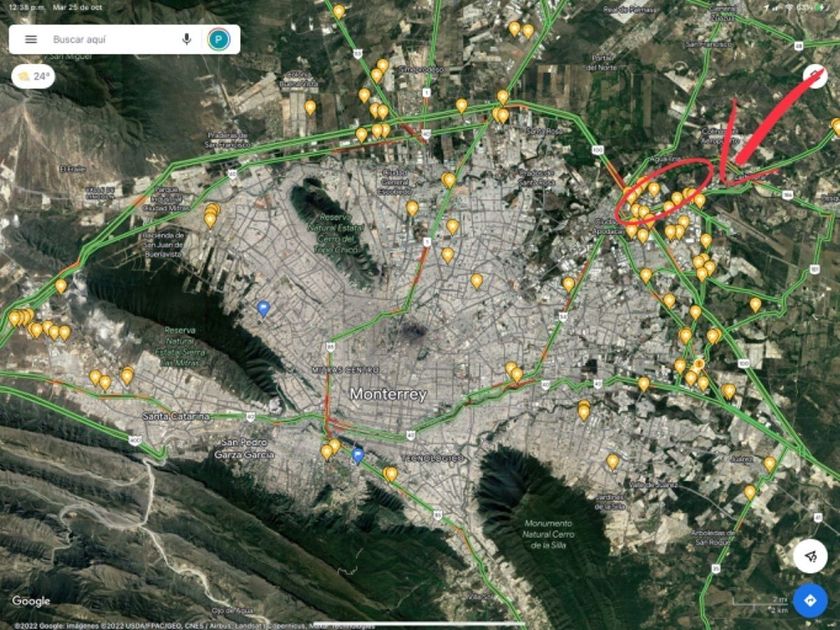Select the Mitras Centro label
This screenshot has height=630, width=840.
[x=346, y=370]
